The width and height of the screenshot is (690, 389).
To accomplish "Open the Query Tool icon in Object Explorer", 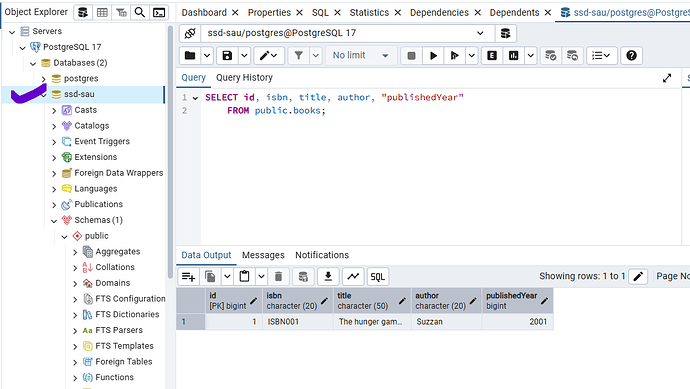I will [x=83, y=12].
